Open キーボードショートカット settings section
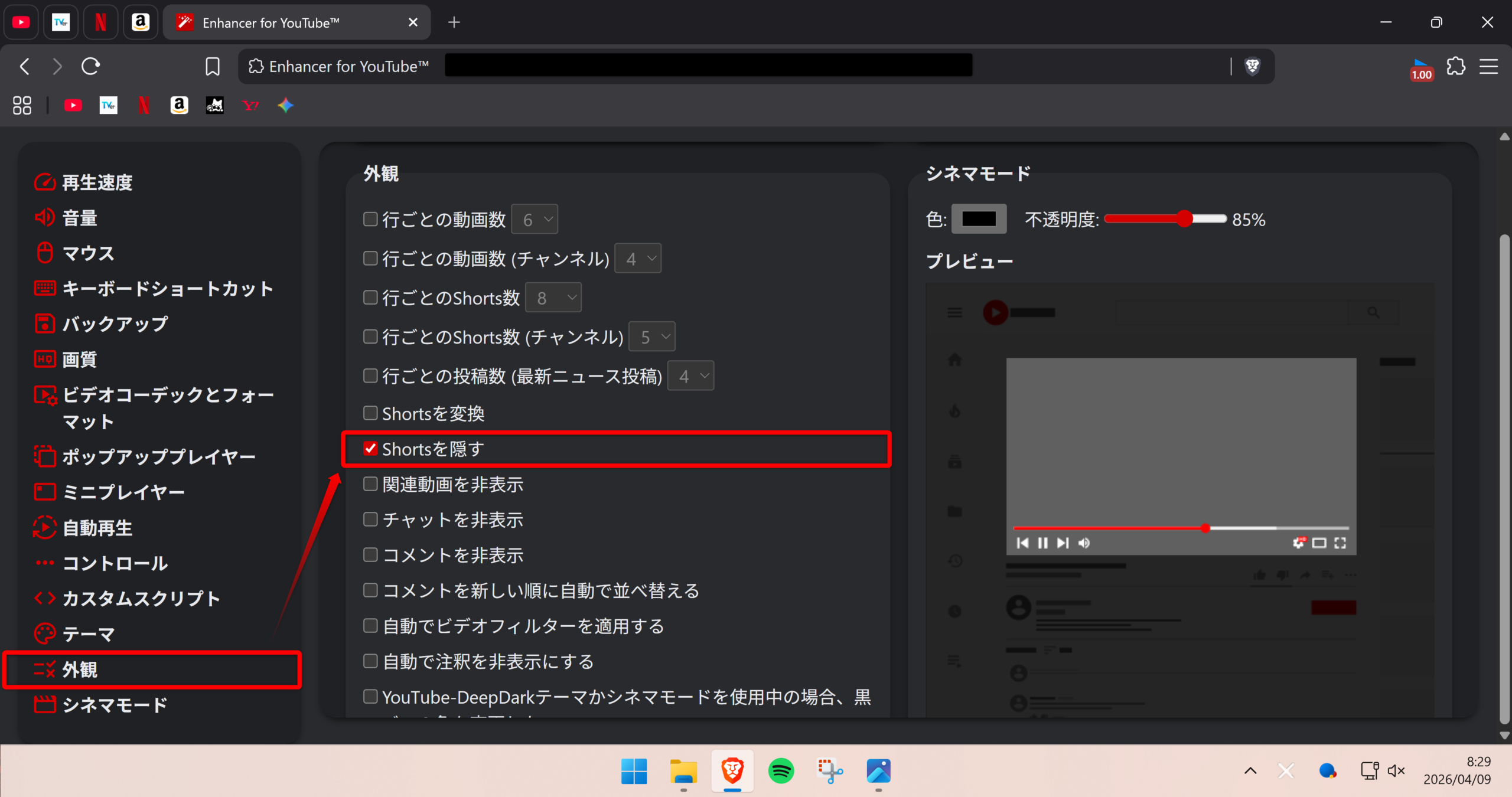The height and width of the screenshot is (797, 1512). (x=168, y=289)
